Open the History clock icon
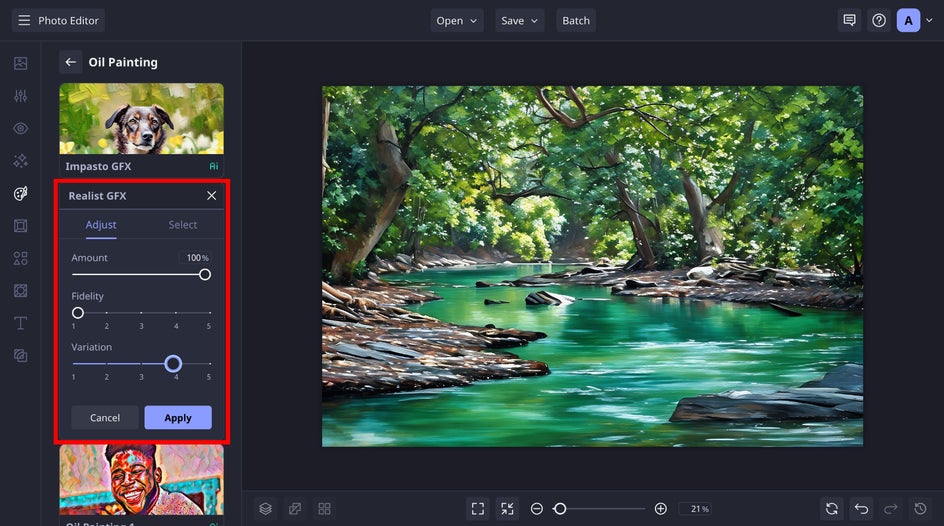This screenshot has height=526, width=944. [x=920, y=509]
